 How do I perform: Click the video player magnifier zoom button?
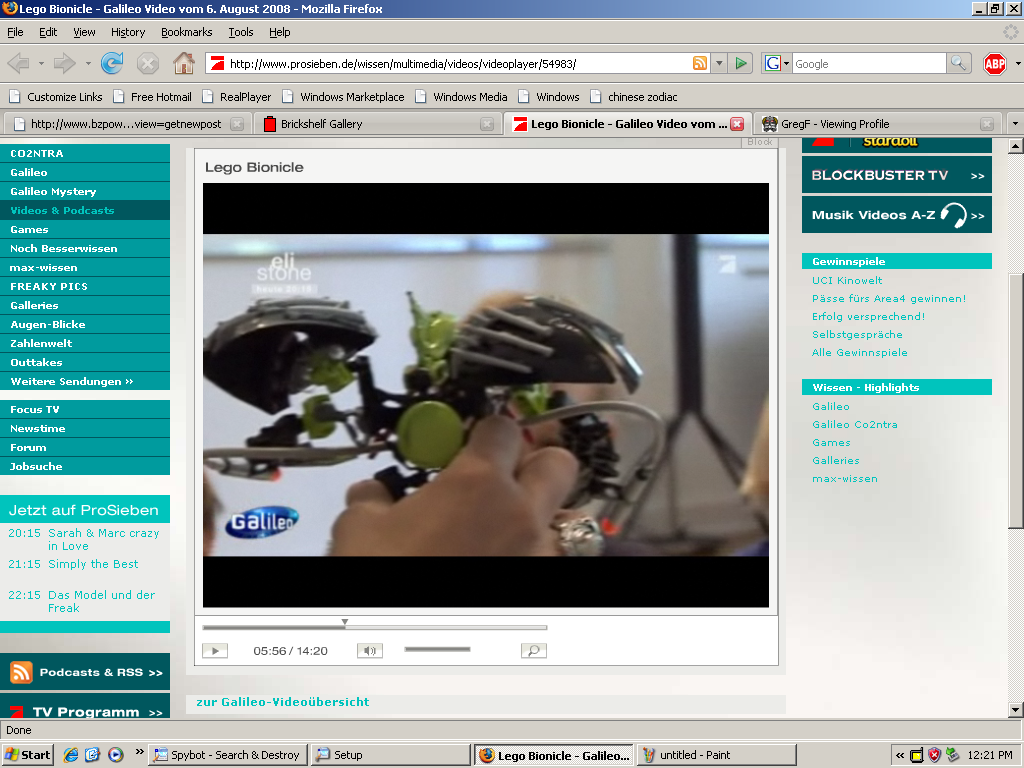534,650
